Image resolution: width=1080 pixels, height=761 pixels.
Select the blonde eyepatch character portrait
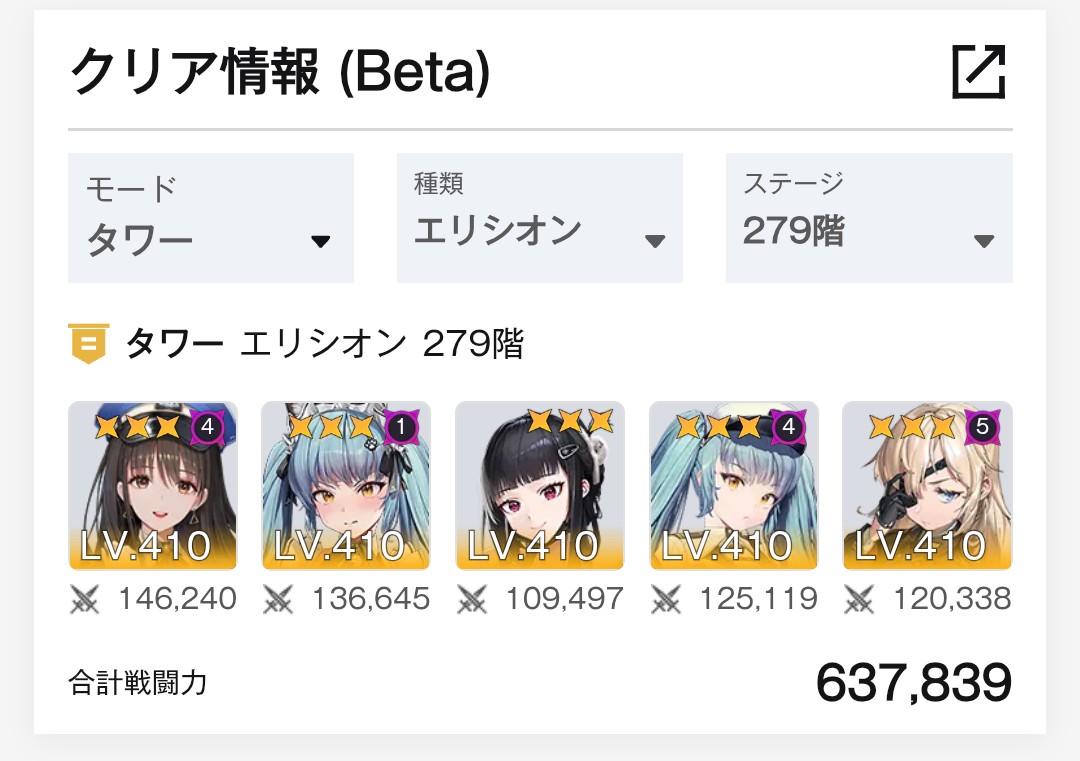coord(927,486)
